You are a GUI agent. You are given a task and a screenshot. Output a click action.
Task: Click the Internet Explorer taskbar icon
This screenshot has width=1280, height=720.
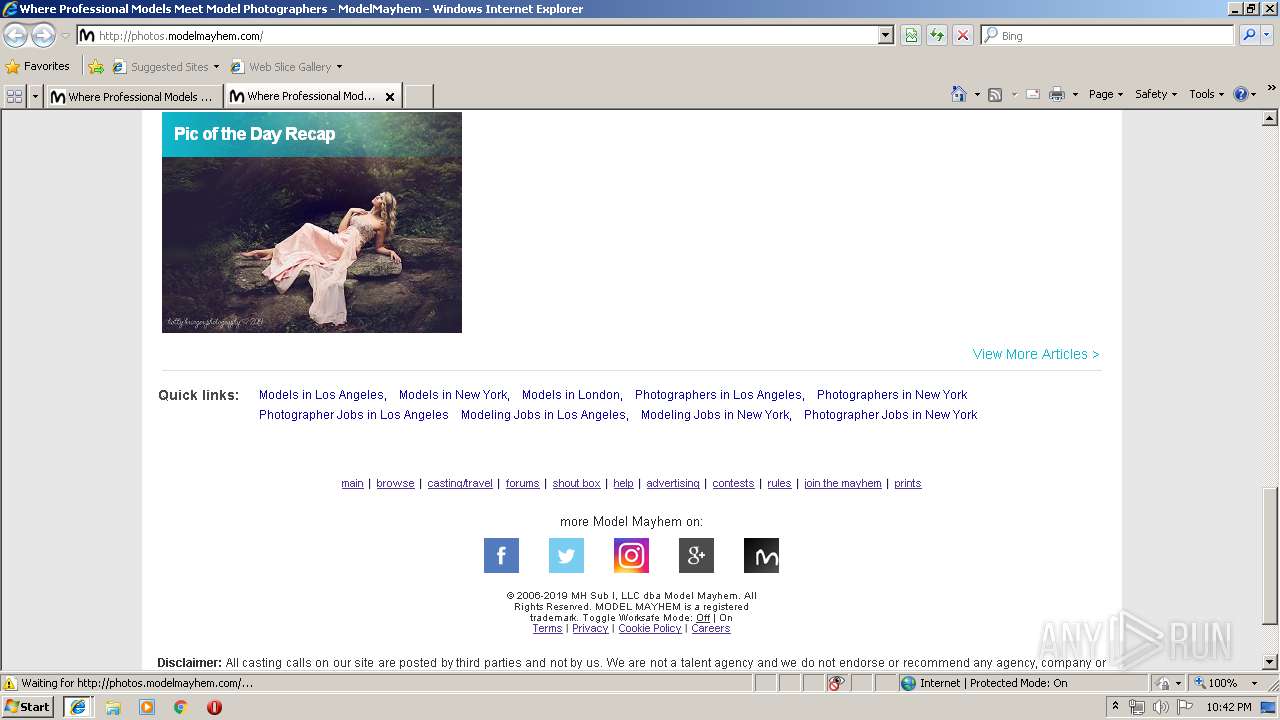point(78,707)
